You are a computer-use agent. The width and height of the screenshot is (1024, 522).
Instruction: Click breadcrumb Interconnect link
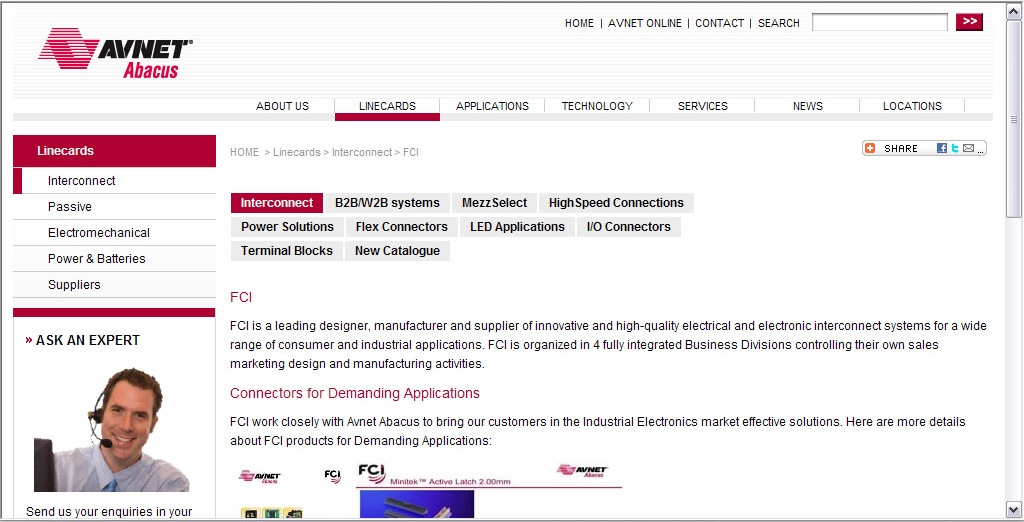362,152
